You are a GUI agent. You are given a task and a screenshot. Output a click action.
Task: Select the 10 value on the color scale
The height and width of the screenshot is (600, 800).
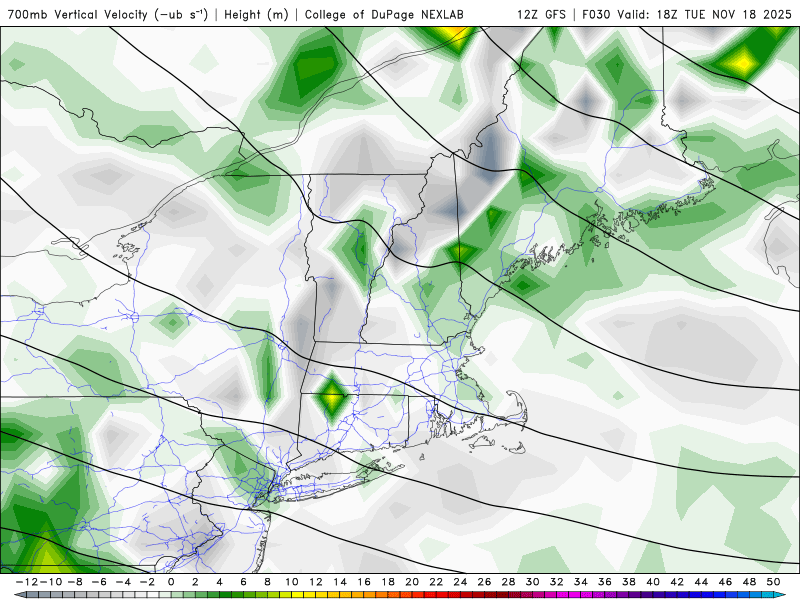pyautogui.click(x=292, y=582)
